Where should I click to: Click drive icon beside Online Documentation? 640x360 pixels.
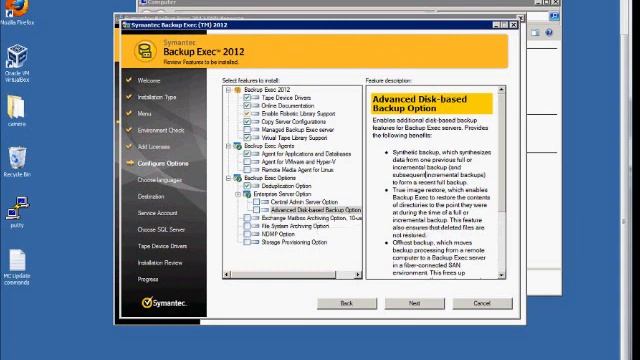[x=256, y=106]
